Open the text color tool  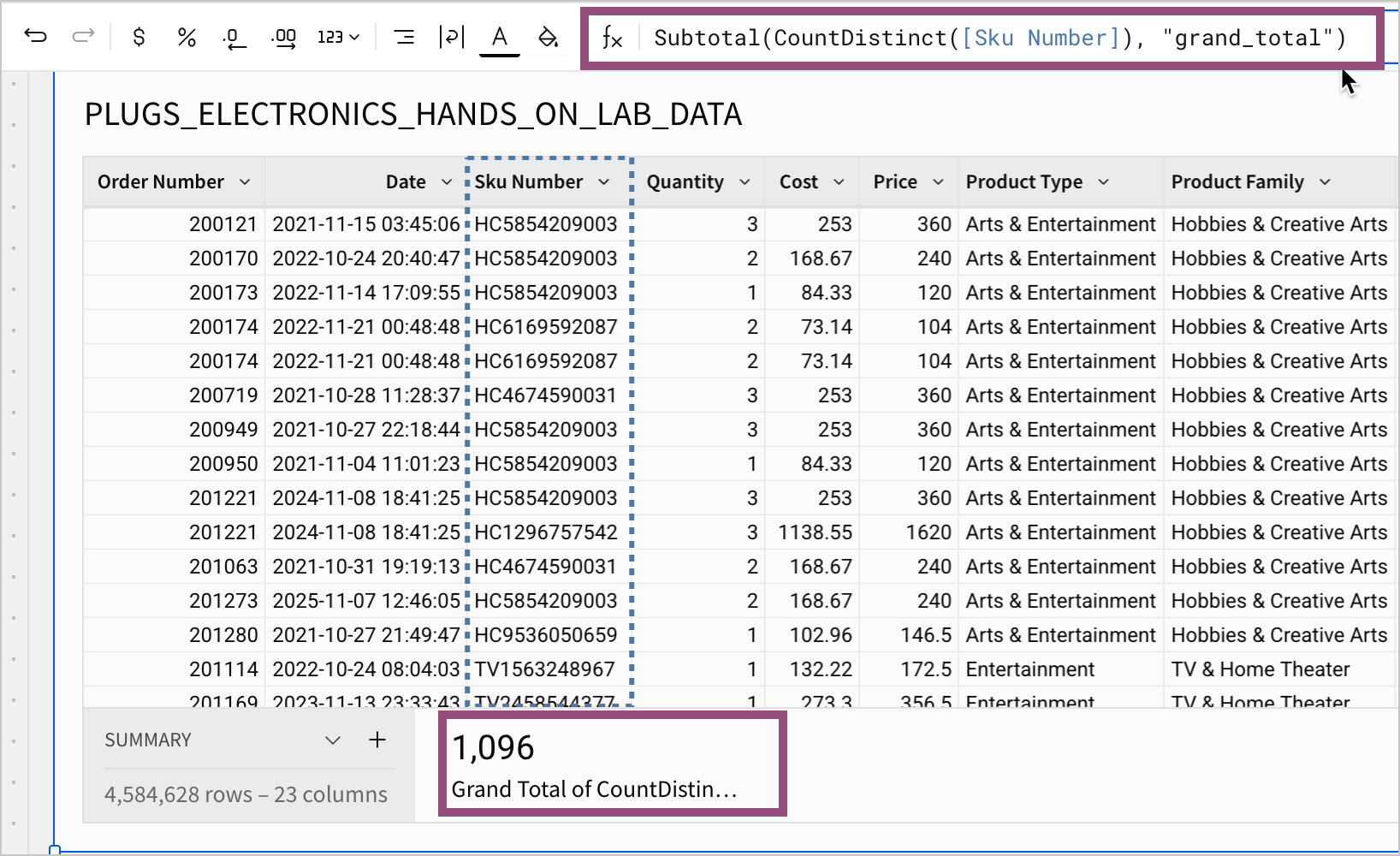(500, 39)
